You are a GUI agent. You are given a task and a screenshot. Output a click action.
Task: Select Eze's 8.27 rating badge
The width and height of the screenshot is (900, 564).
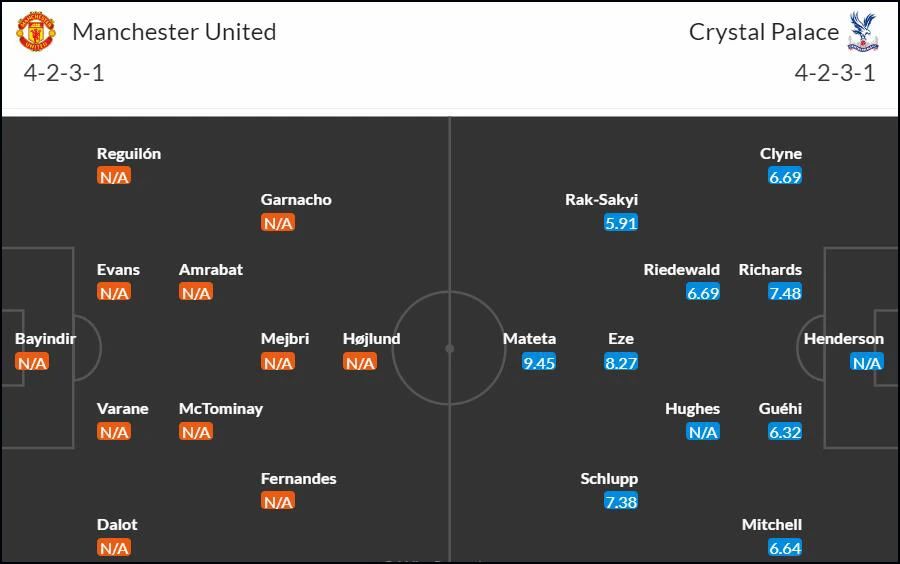click(621, 363)
